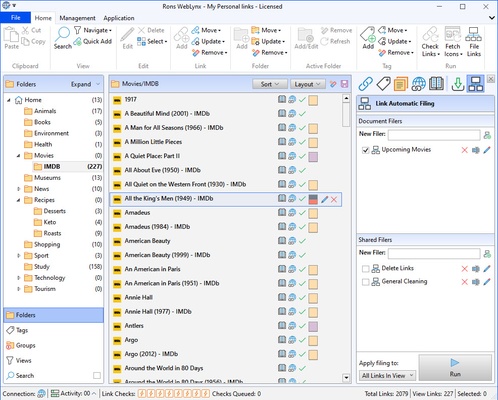
Task: Click red swatch for All the King's Men
Action: 313,199
